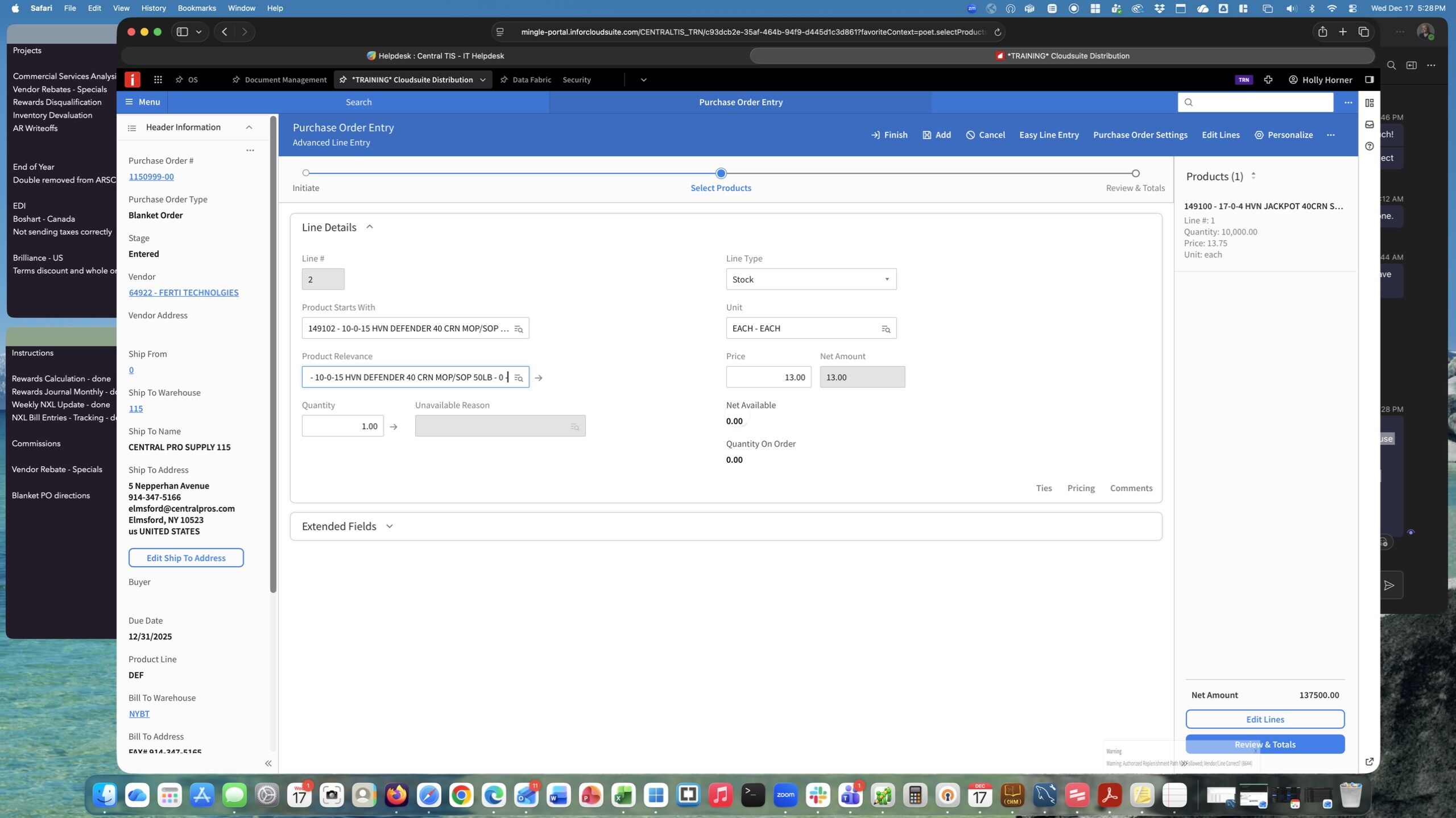Image resolution: width=1456 pixels, height=818 pixels.
Task: Open the inbox tray icon
Action: coord(1370,124)
